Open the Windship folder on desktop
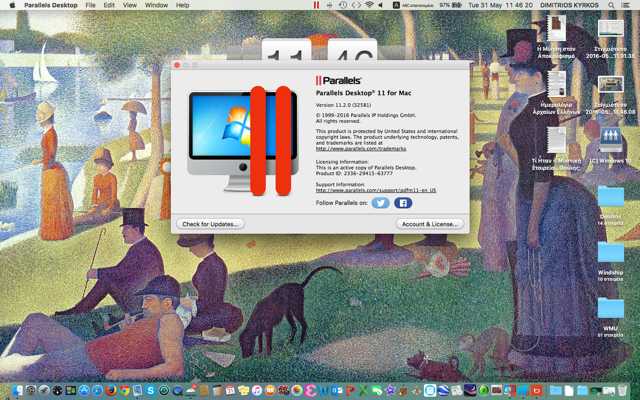This screenshot has height=400, width=640. click(x=611, y=253)
